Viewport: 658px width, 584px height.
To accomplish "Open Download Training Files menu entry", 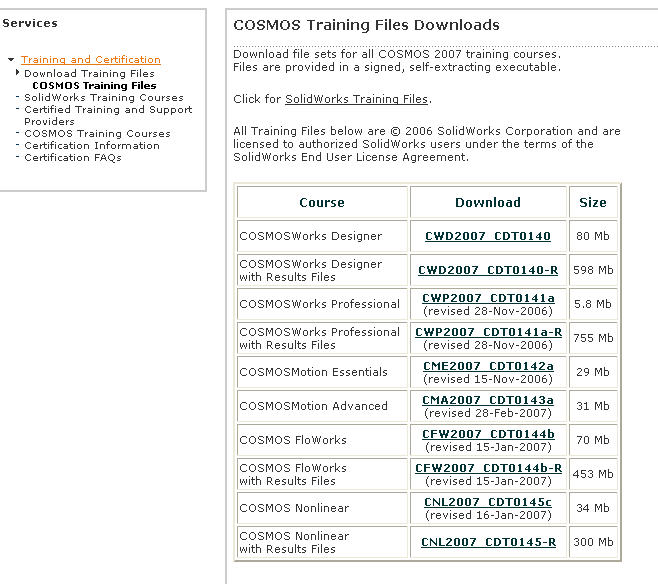I will pos(89,73).
